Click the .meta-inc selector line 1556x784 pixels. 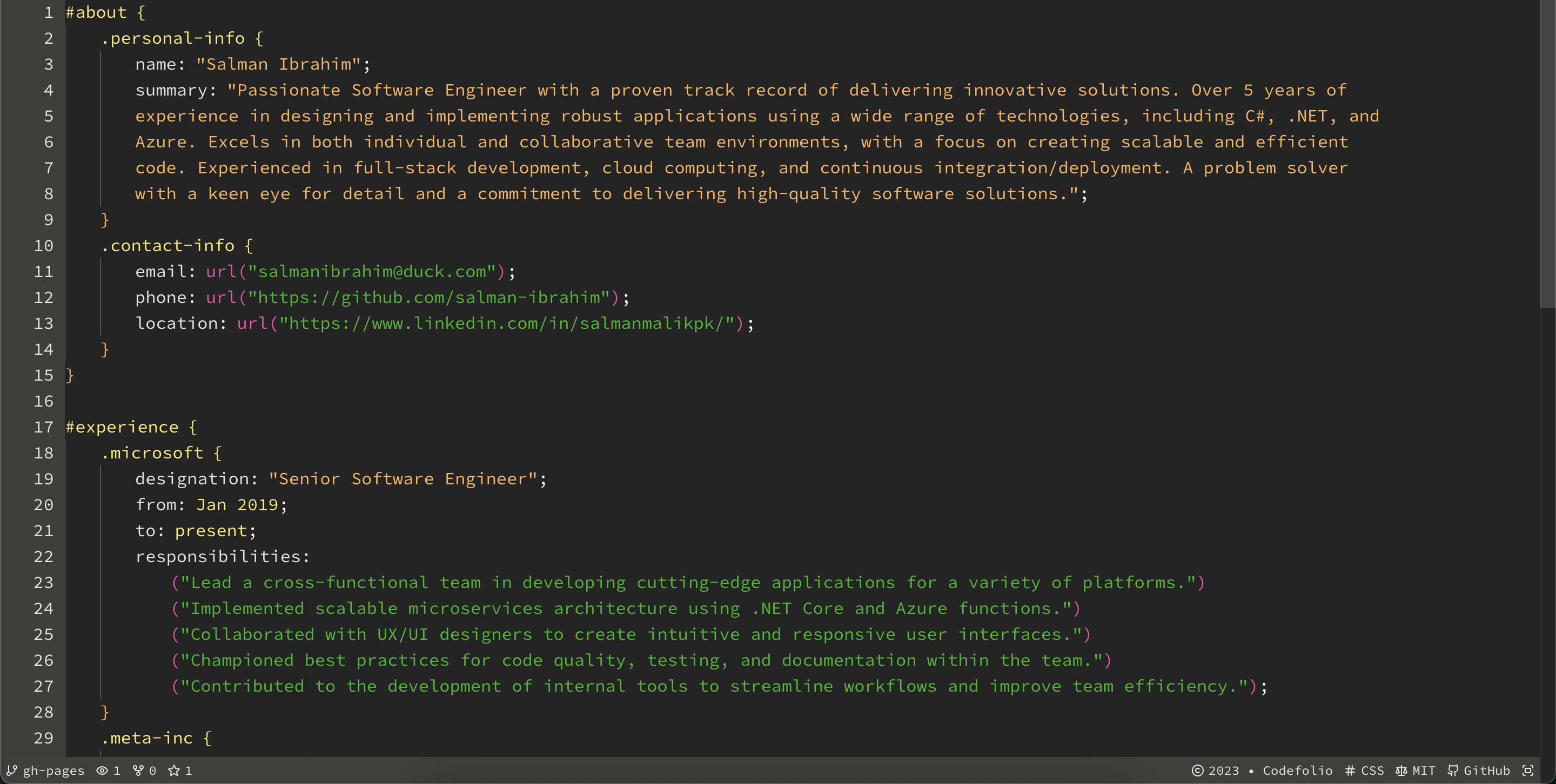click(147, 738)
